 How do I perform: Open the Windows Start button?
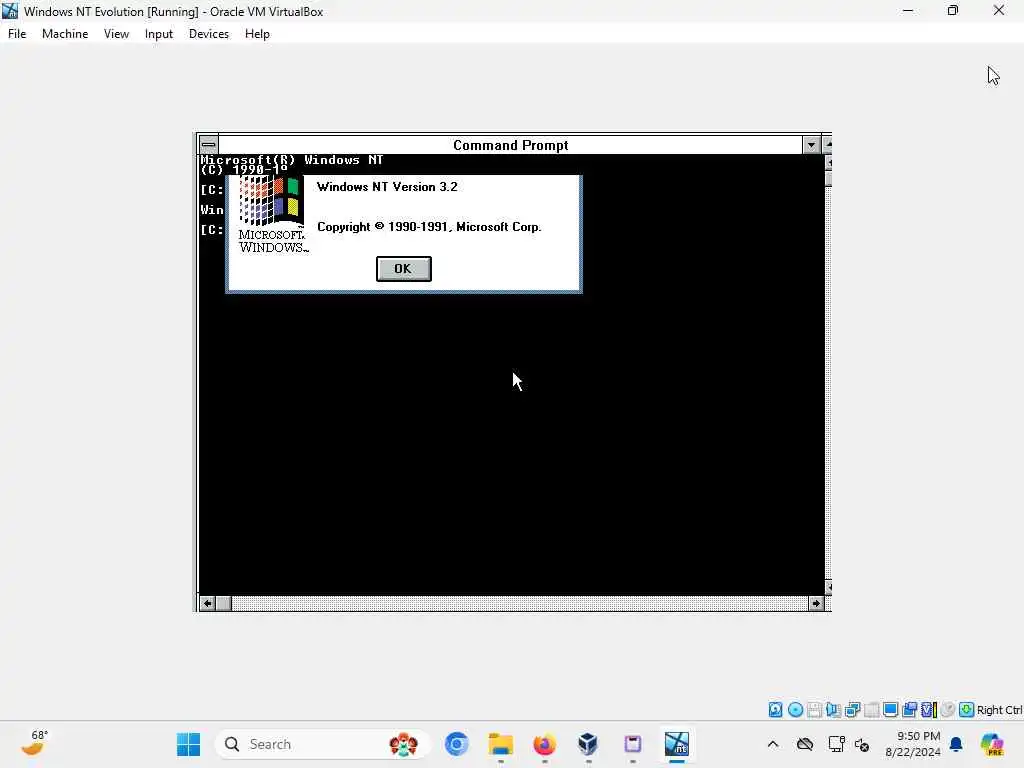pyautogui.click(x=189, y=744)
